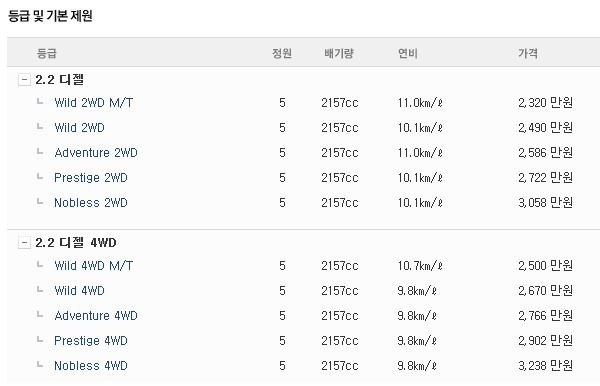Choose the Prestige 2WD trim

91,178
